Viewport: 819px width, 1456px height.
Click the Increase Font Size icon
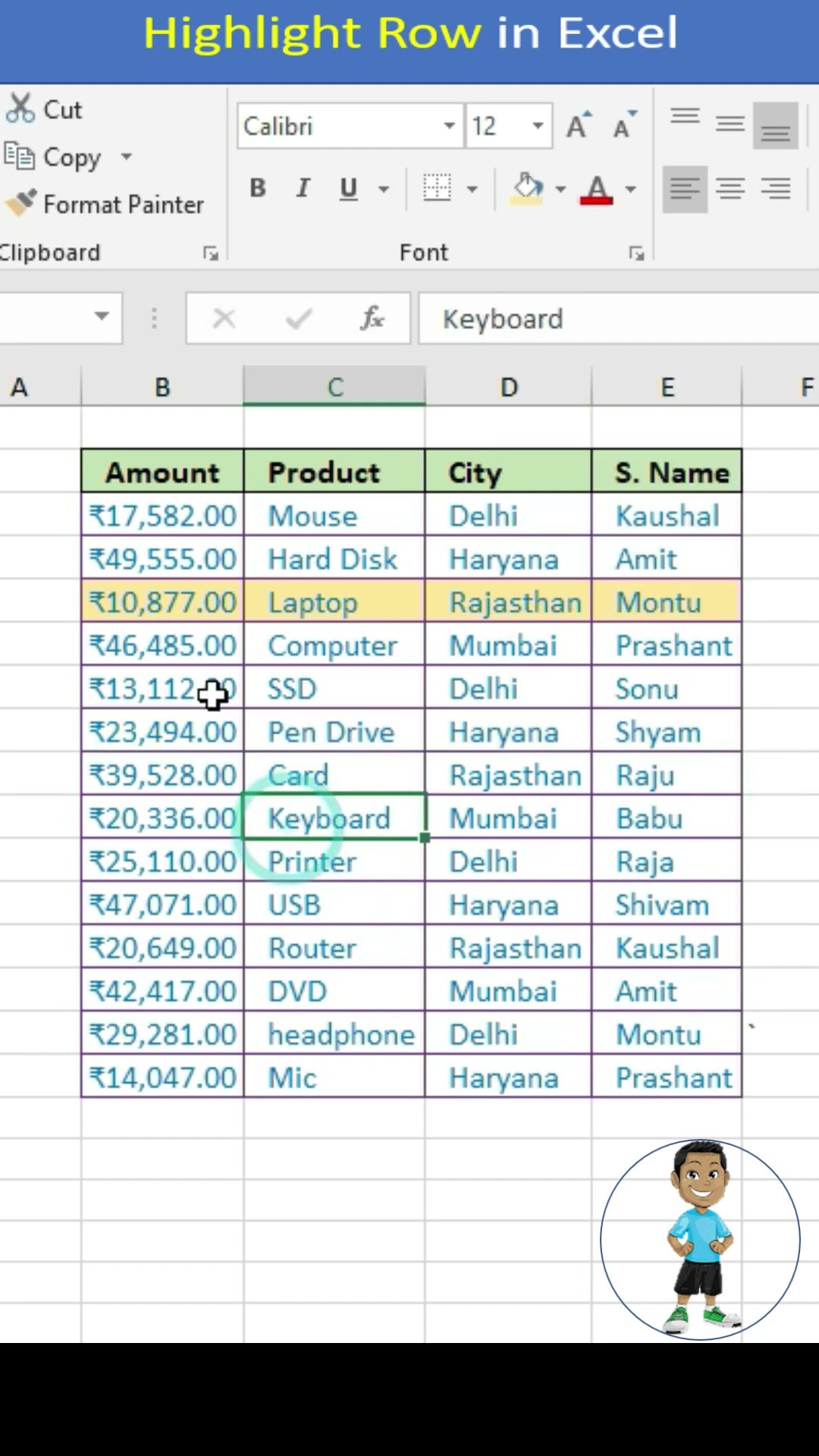tap(578, 125)
